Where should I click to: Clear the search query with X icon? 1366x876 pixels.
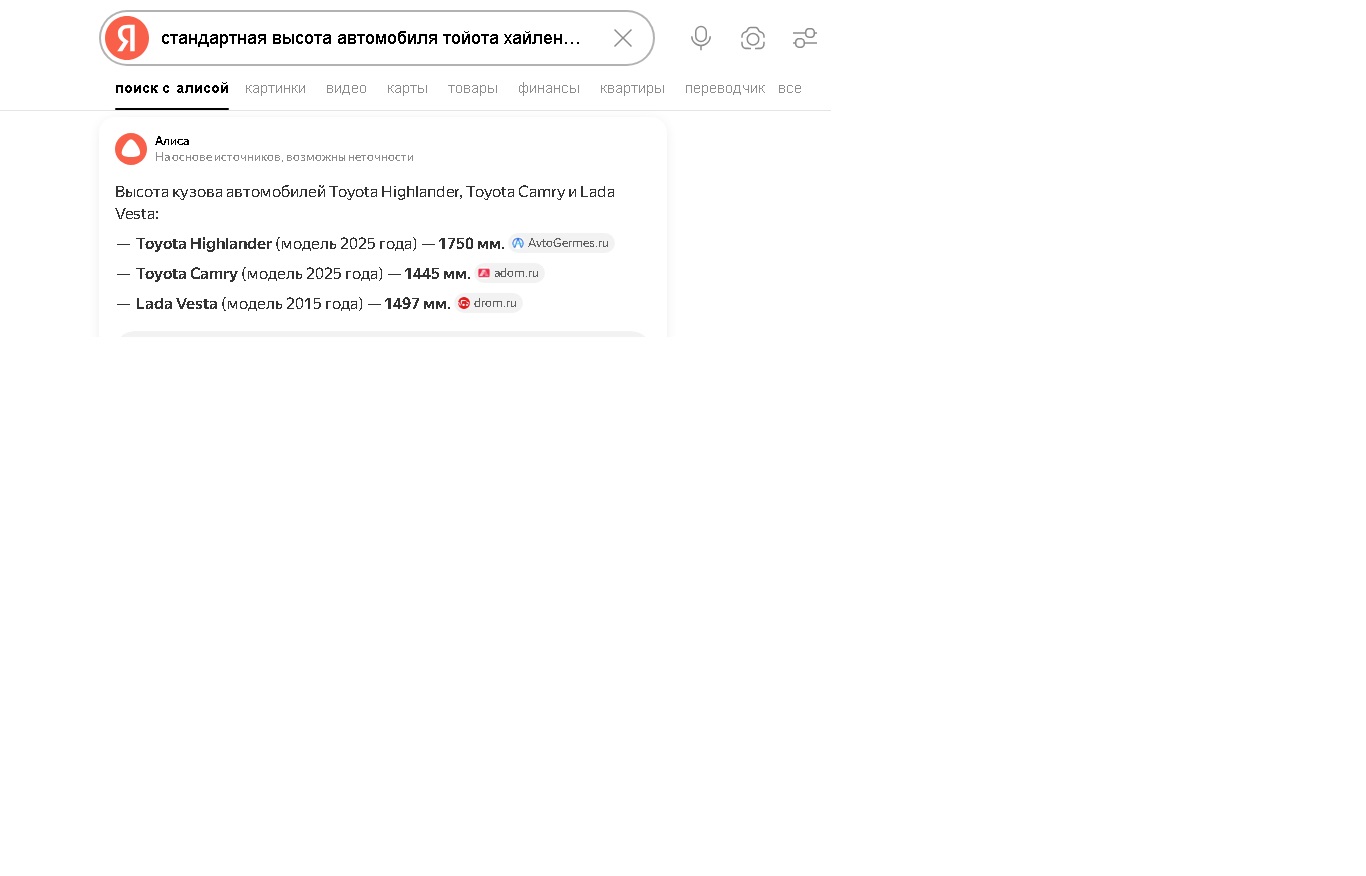[623, 38]
